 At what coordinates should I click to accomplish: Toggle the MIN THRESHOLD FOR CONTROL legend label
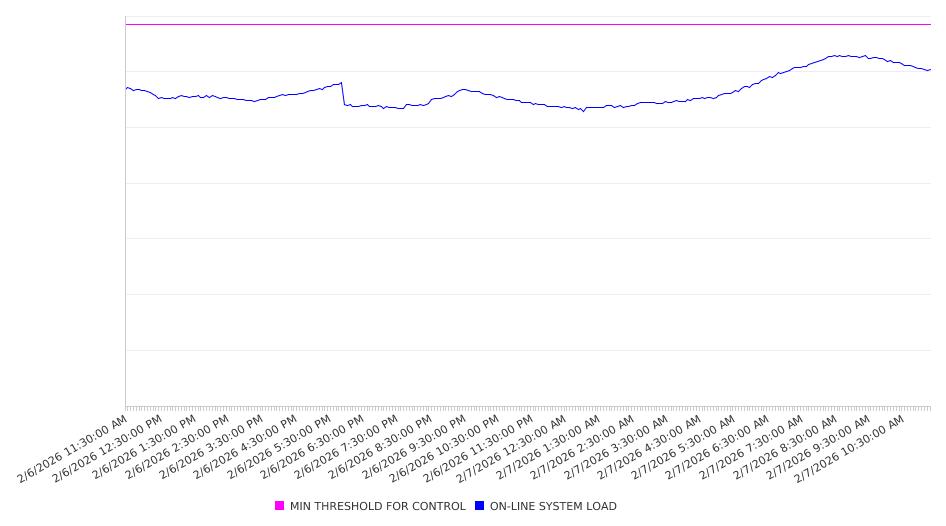(377, 506)
